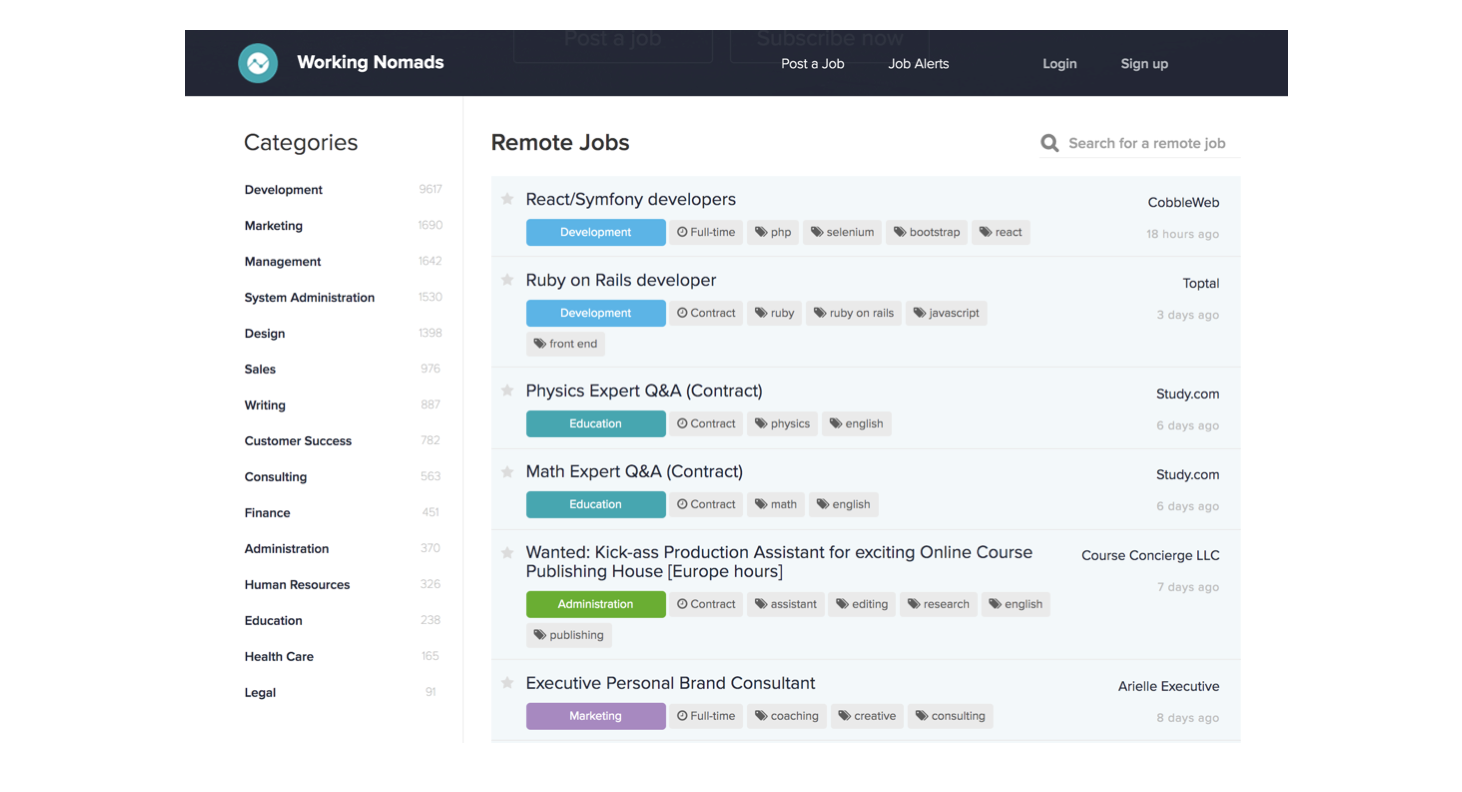Click Development badge on React/Symfony job
The image size is (1462, 792).
pyautogui.click(x=596, y=232)
